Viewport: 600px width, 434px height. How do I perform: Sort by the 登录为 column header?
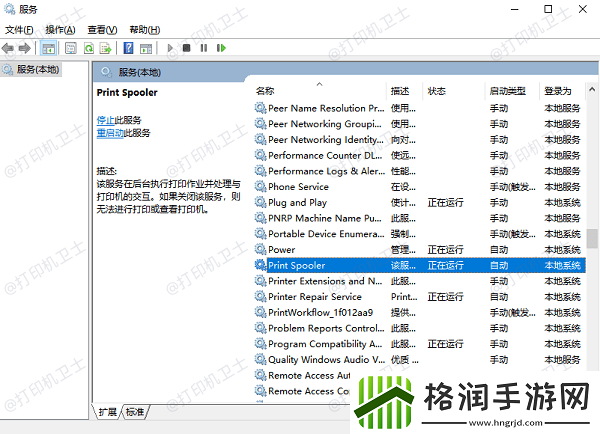(558, 91)
